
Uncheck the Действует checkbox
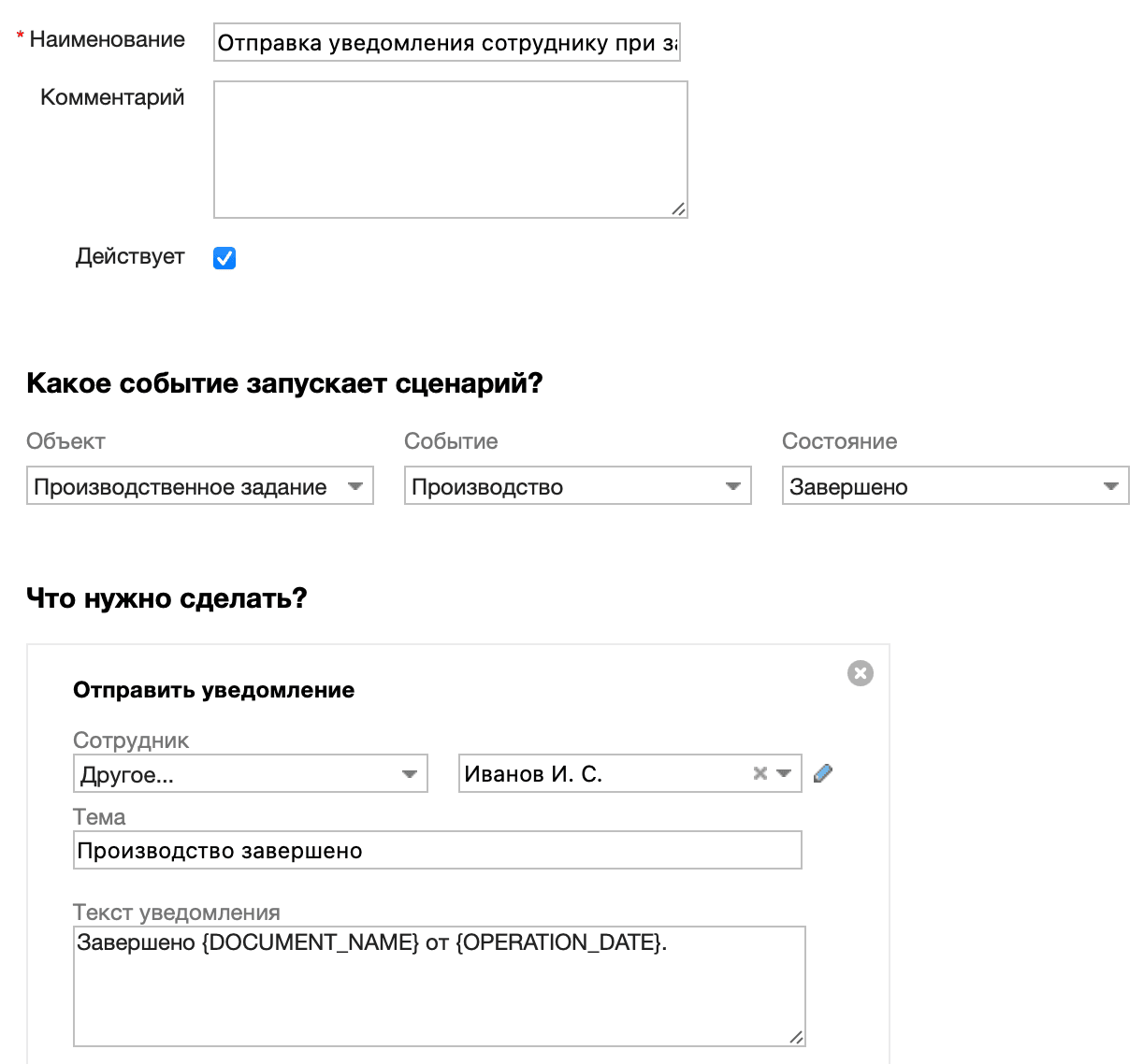(224, 258)
